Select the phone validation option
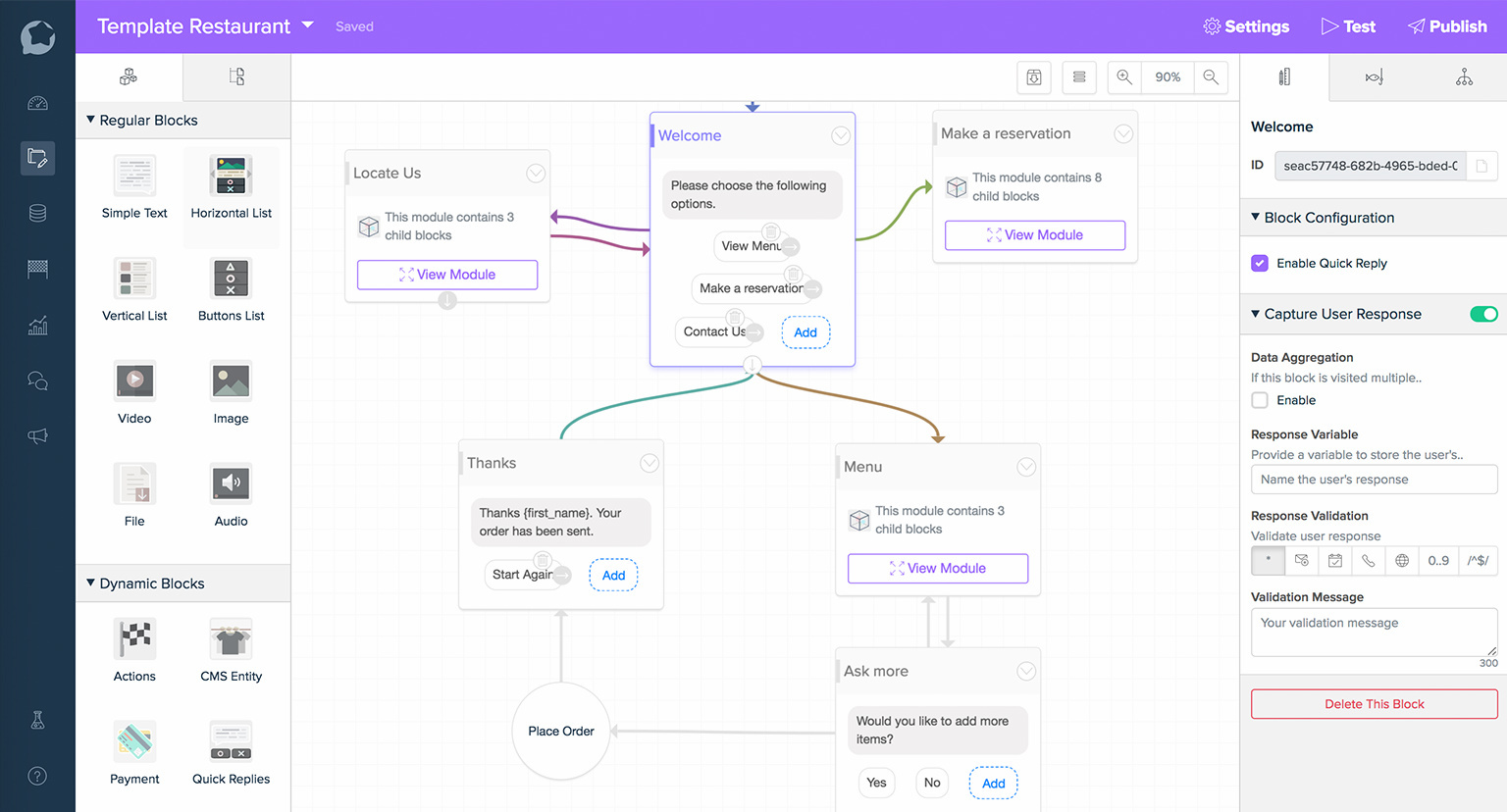Image resolution: width=1507 pixels, height=812 pixels. (x=1369, y=560)
